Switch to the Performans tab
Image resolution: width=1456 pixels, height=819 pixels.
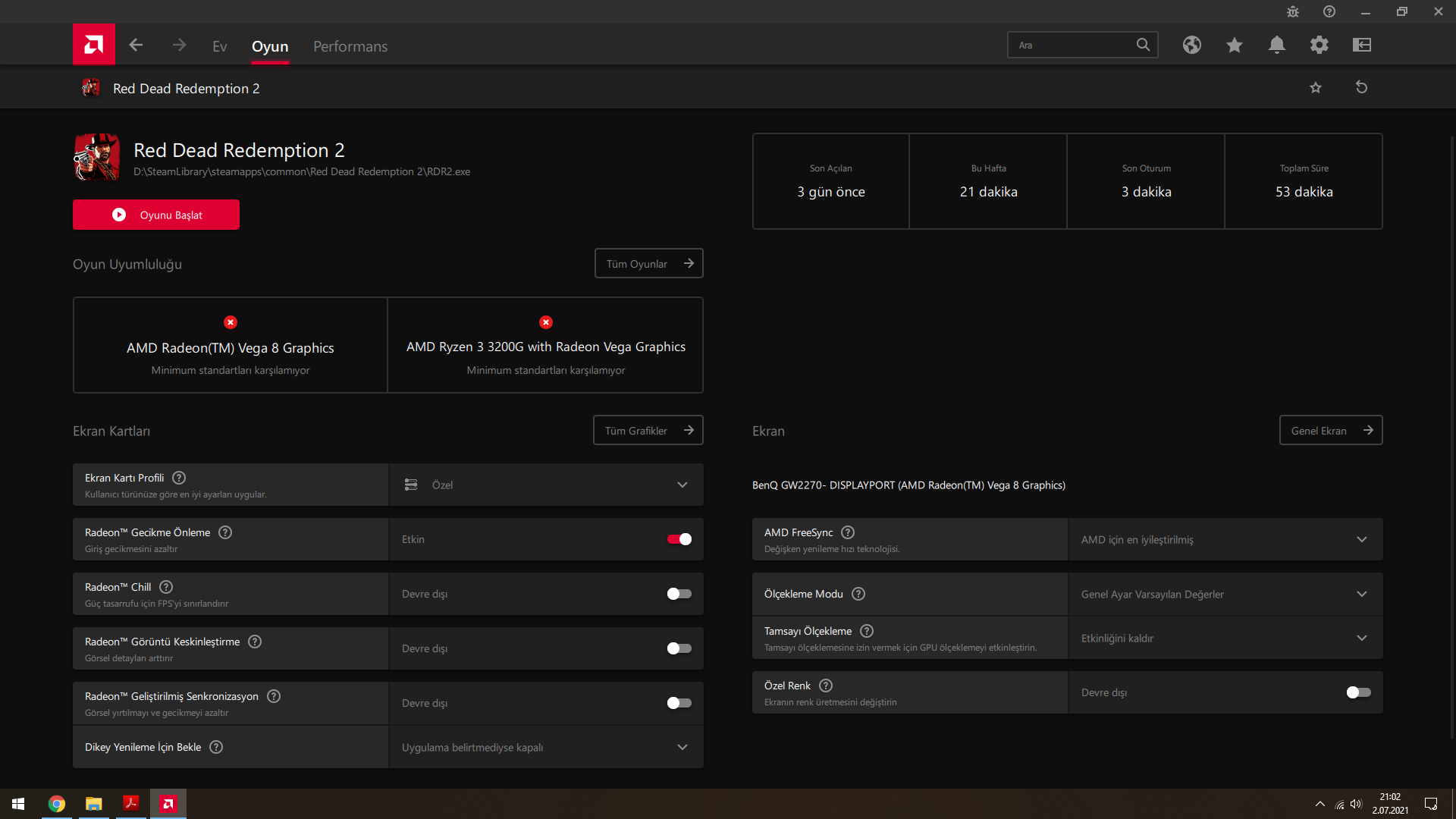[x=350, y=46]
